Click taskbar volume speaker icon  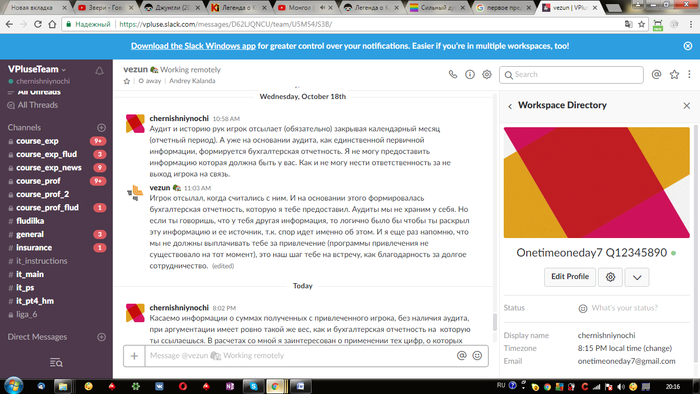pyautogui.click(x=621, y=386)
